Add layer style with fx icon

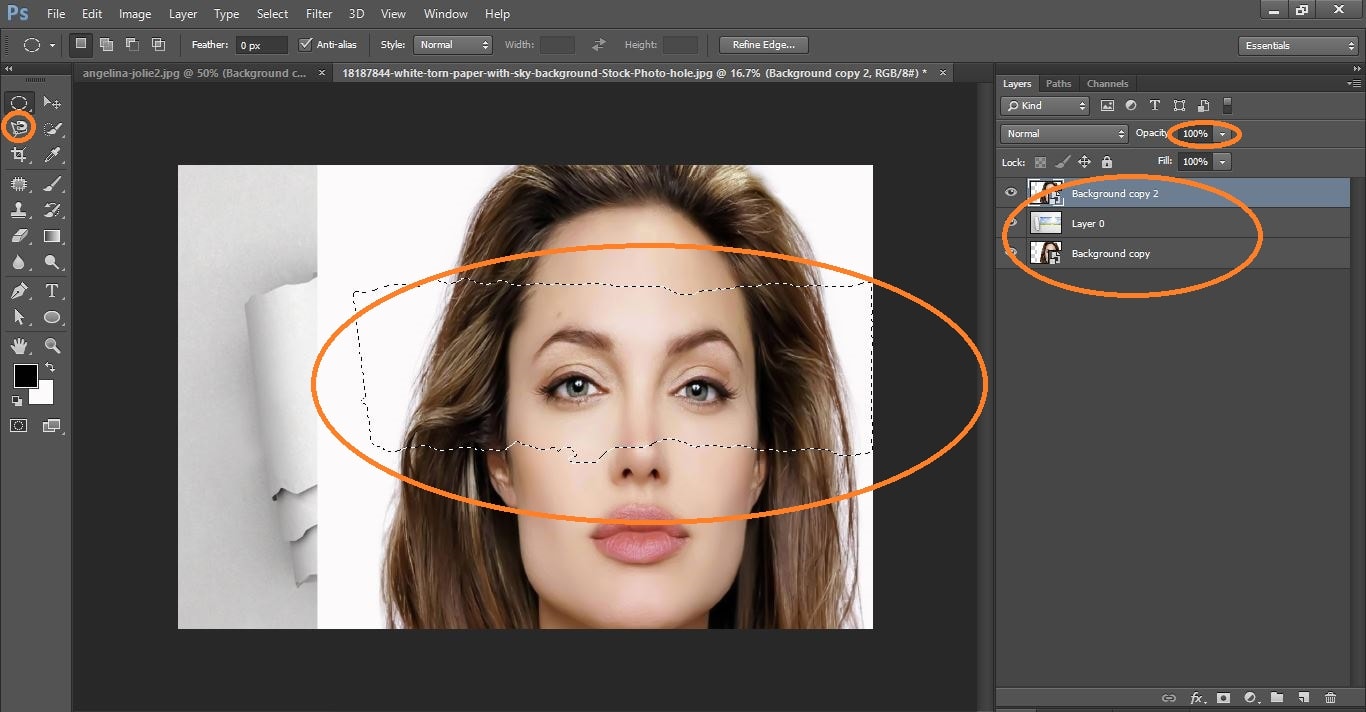coord(1196,697)
